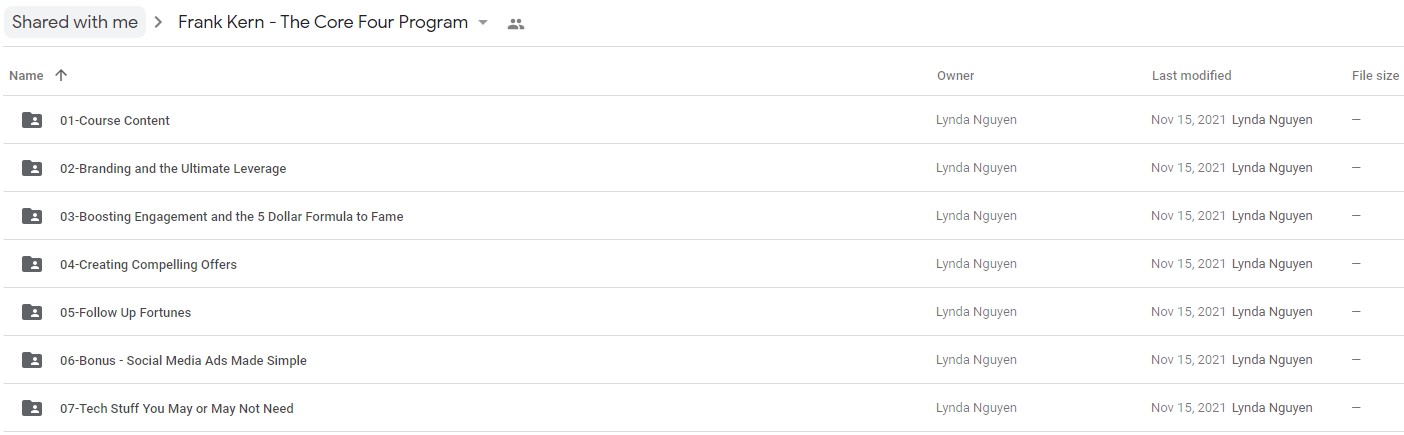Click the 06-Bonus Social Media Ads folder icon
The width and height of the screenshot is (1404, 435).
[x=32, y=360]
